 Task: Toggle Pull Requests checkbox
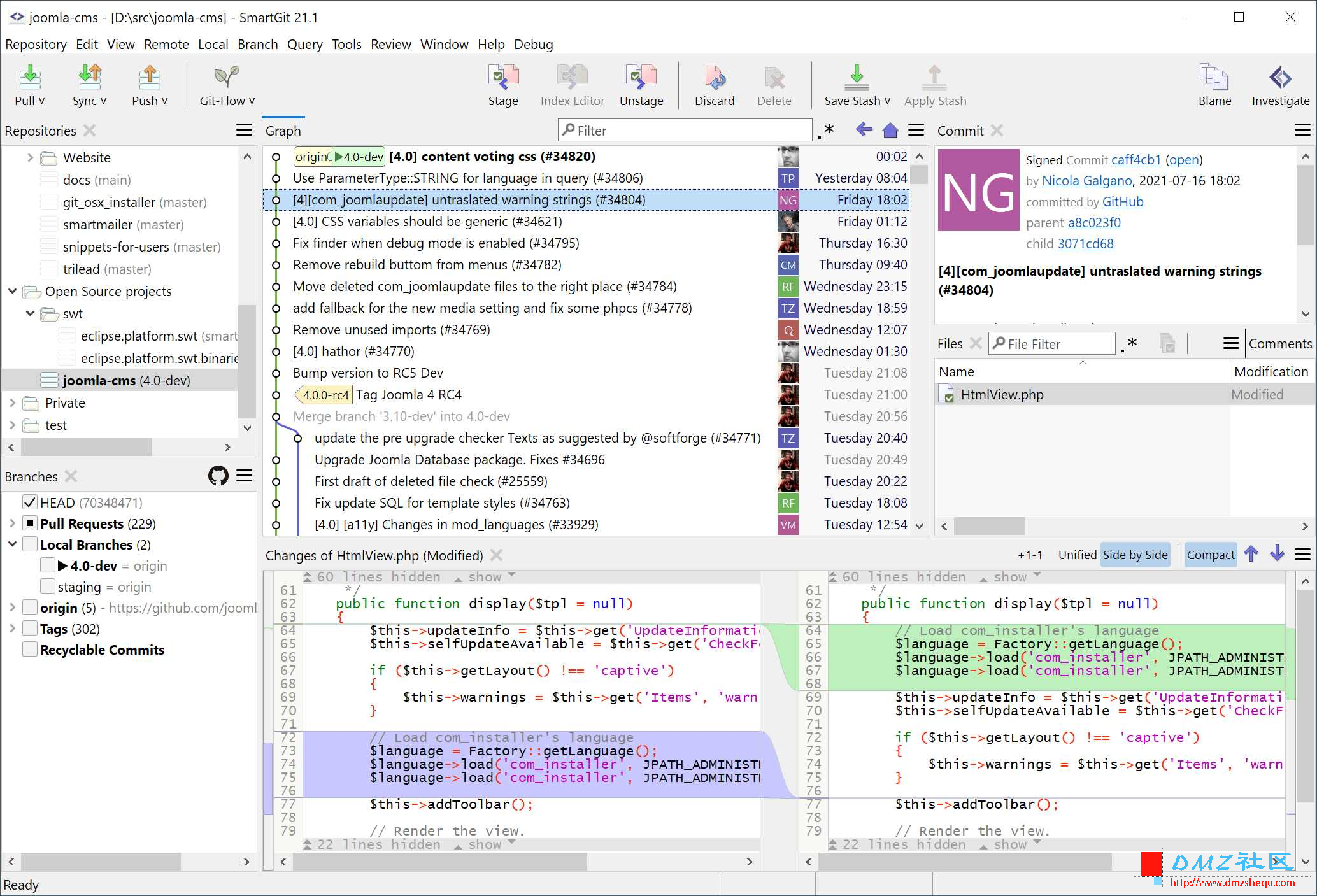click(x=29, y=523)
